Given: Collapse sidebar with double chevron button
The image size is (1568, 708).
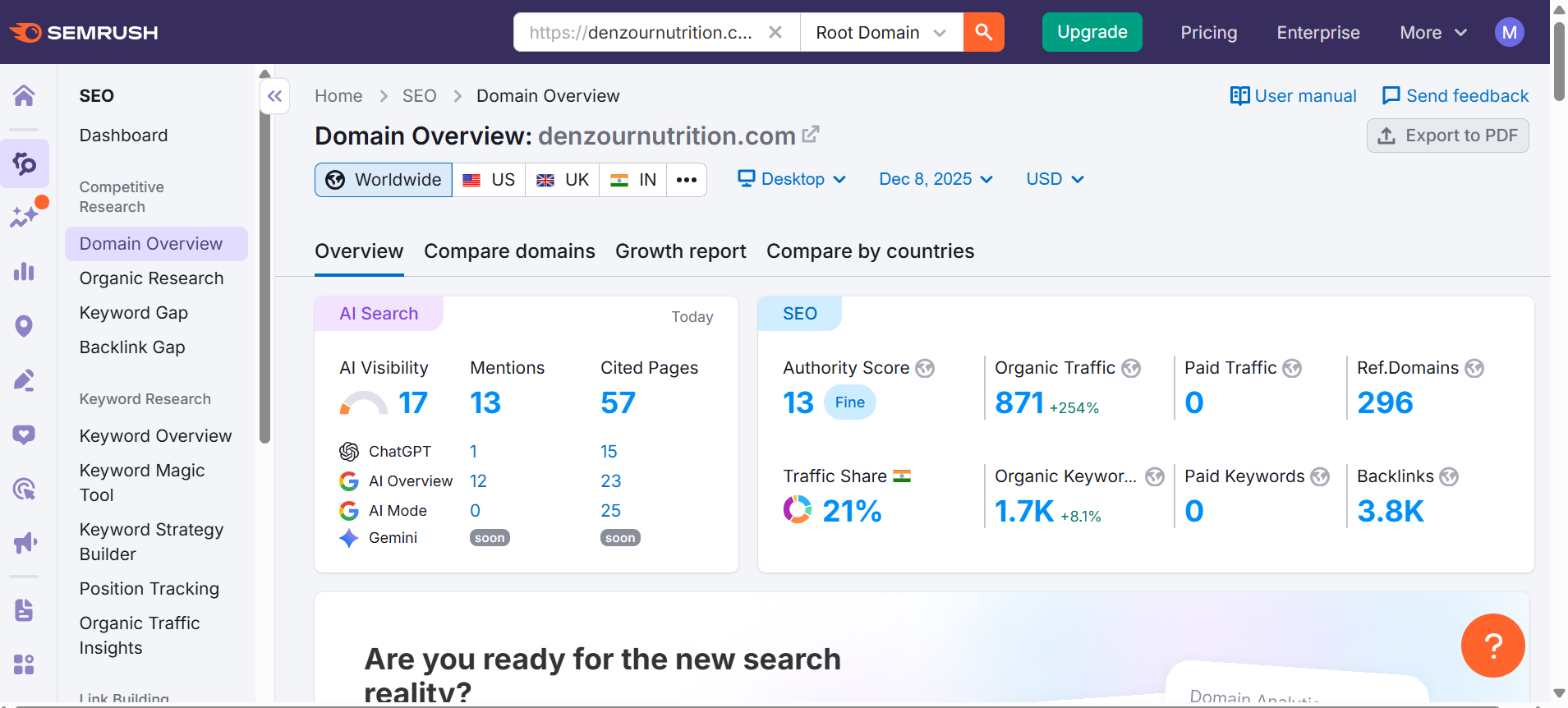Looking at the screenshot, I should [274, 97].
